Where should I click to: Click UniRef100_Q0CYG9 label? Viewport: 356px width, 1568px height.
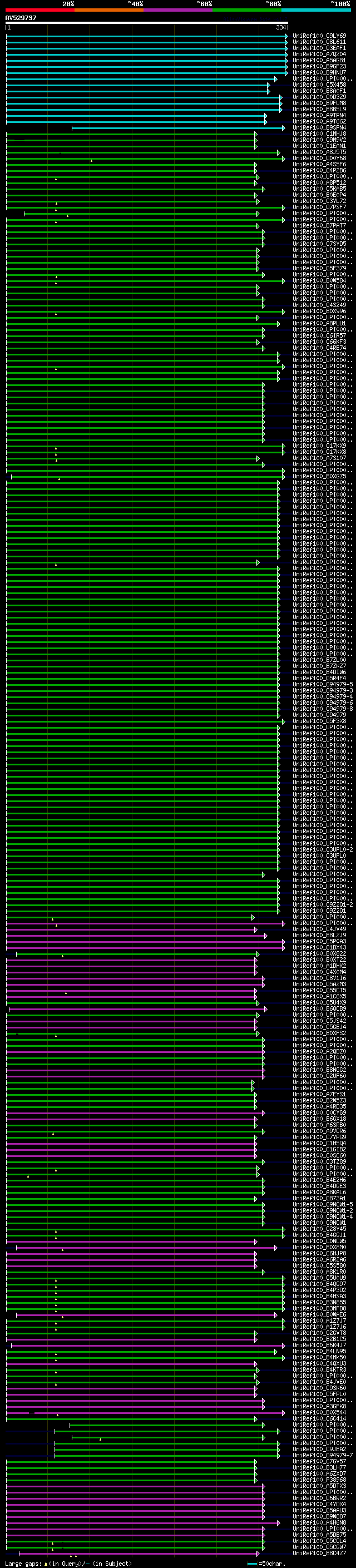[x=319, y=1112]
